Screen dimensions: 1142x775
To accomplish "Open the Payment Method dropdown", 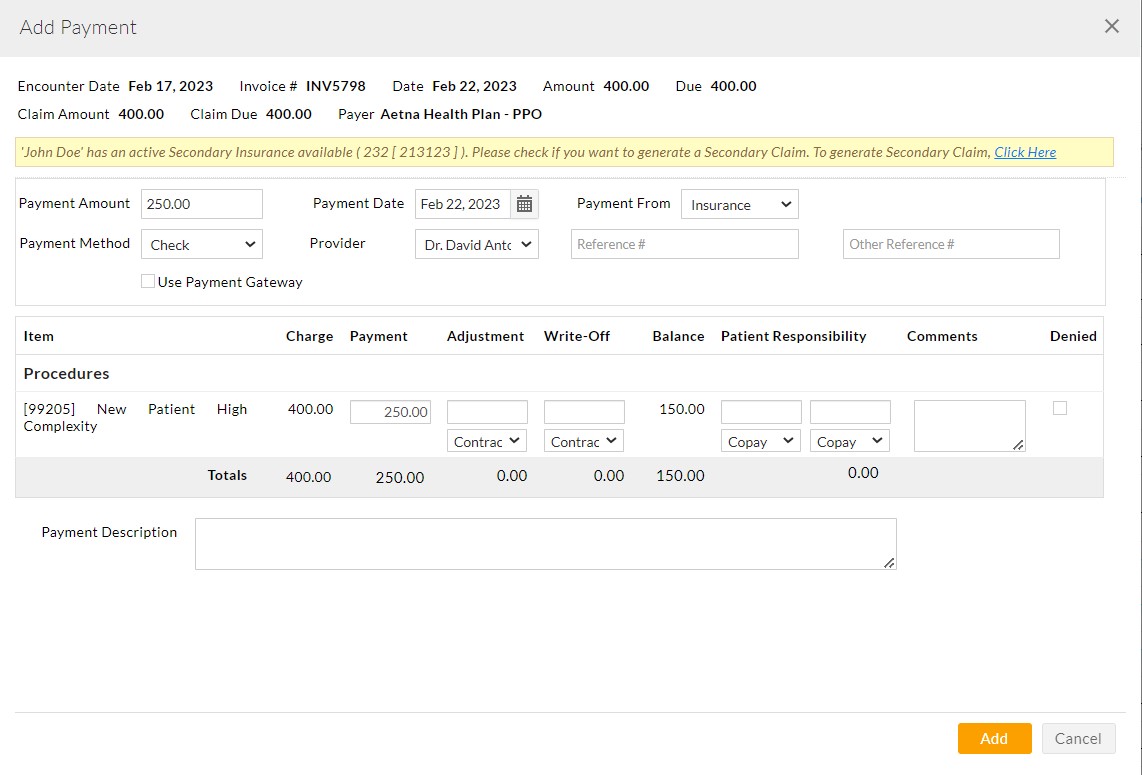I will pos(201,244).
